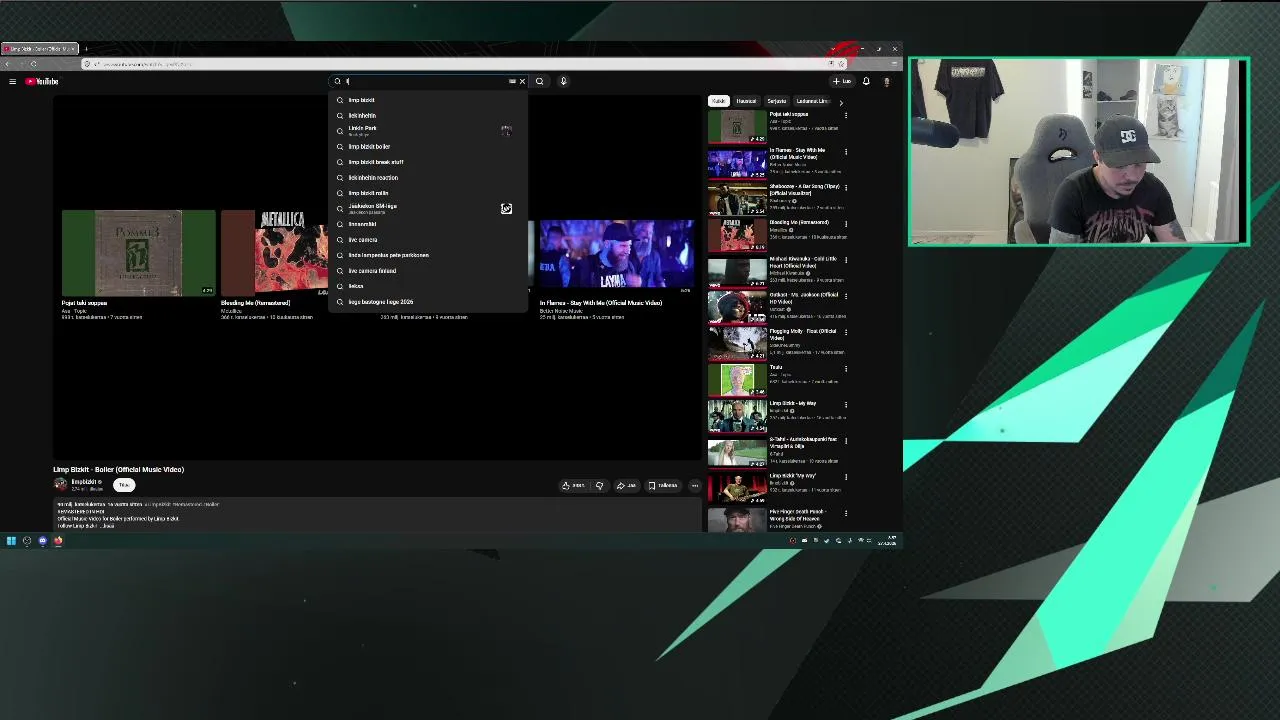1280x720 pixels.
Task: Click the Jääkiekon SM-liiga suggestion thumbnail
Action: point(506,208)
